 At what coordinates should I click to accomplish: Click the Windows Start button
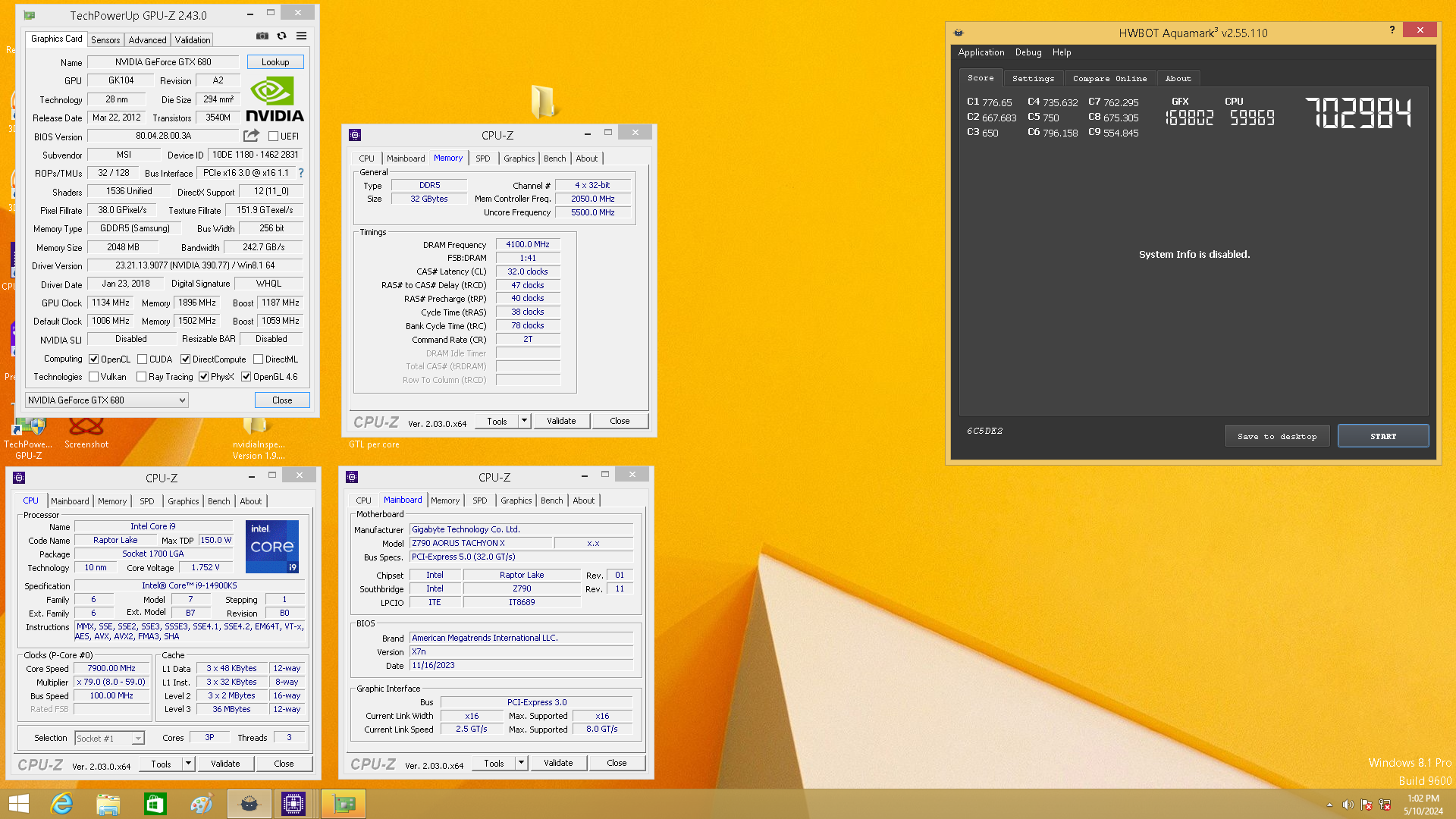[x=18, y=804]
